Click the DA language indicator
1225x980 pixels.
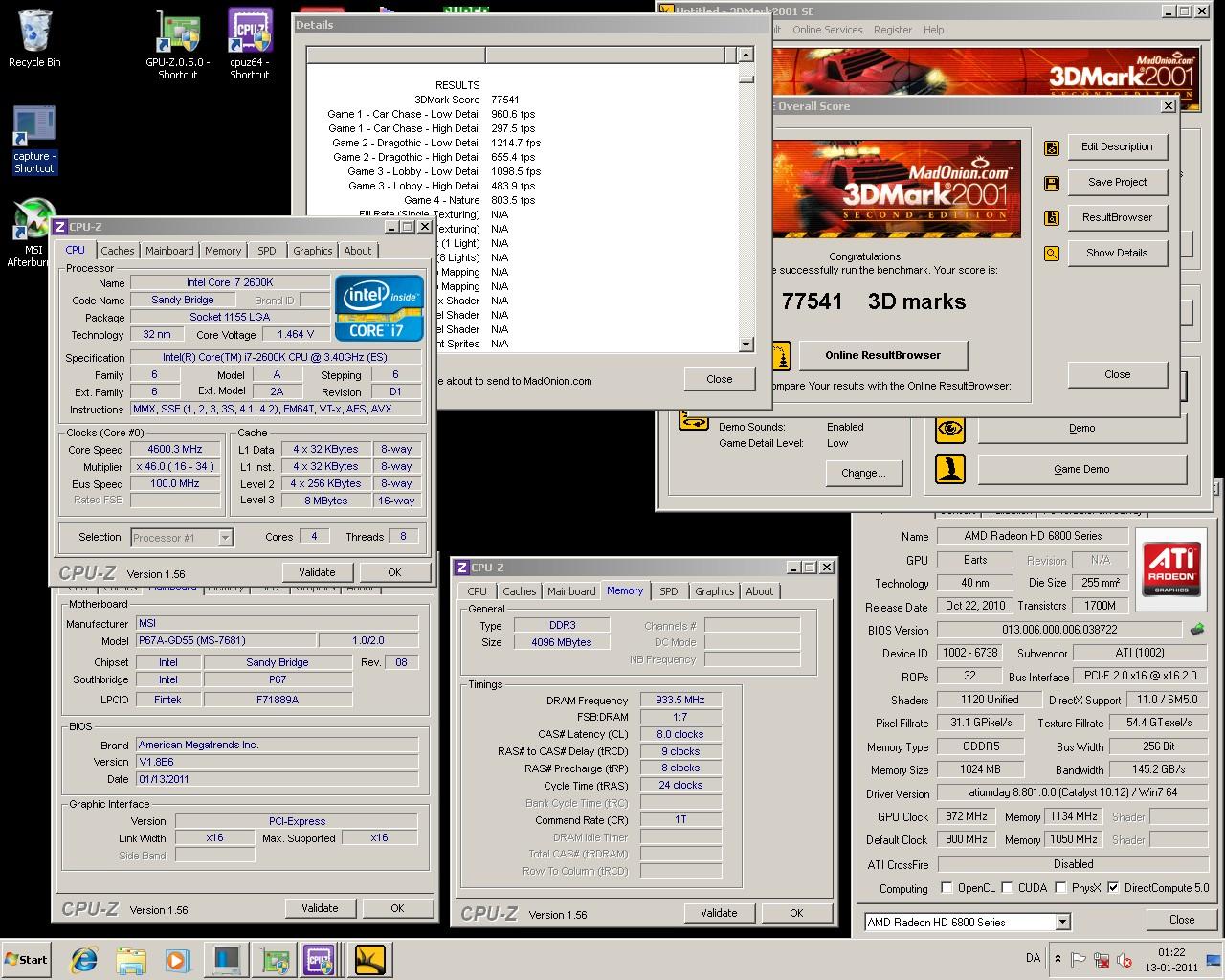tap(1033, 958)
